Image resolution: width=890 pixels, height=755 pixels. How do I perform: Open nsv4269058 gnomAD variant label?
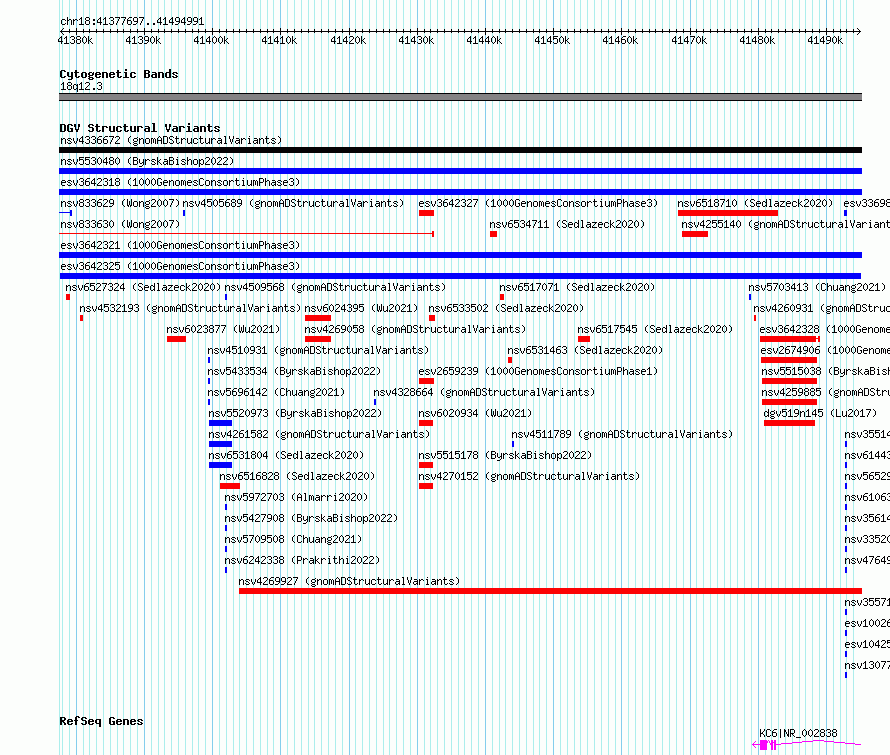(415, 329)
